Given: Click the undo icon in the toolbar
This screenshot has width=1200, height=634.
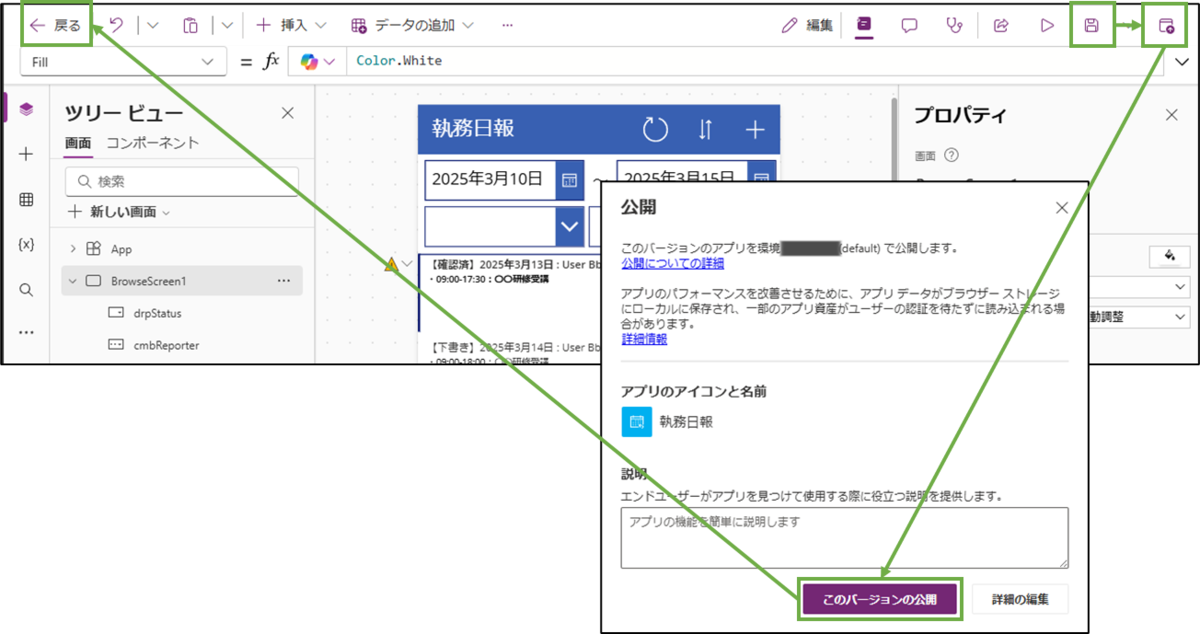Looking at the screenshot, I should pyautogui.click(x=117, y=25).
